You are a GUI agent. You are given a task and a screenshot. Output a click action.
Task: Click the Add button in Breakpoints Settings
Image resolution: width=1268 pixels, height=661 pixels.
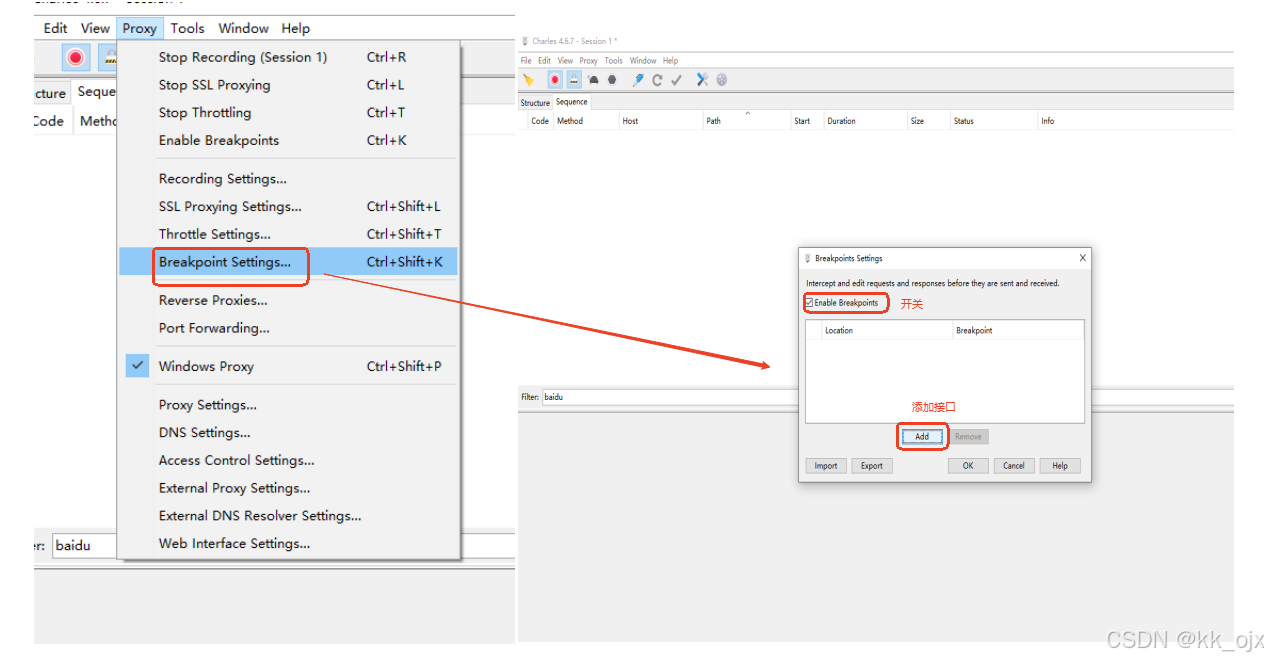click(x=922, y=437)
